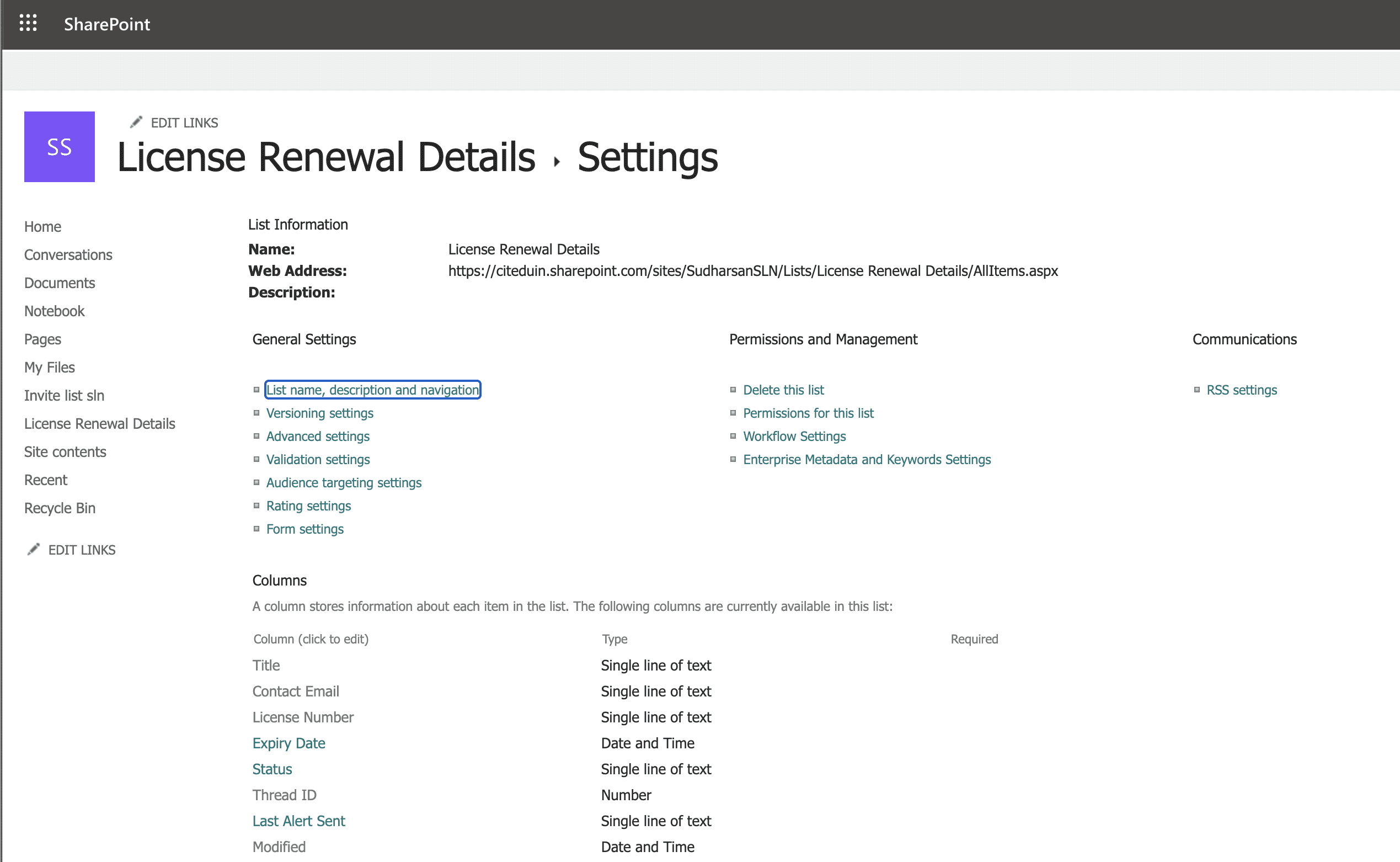Open List name, description and navigation

(x=373, y=390)
